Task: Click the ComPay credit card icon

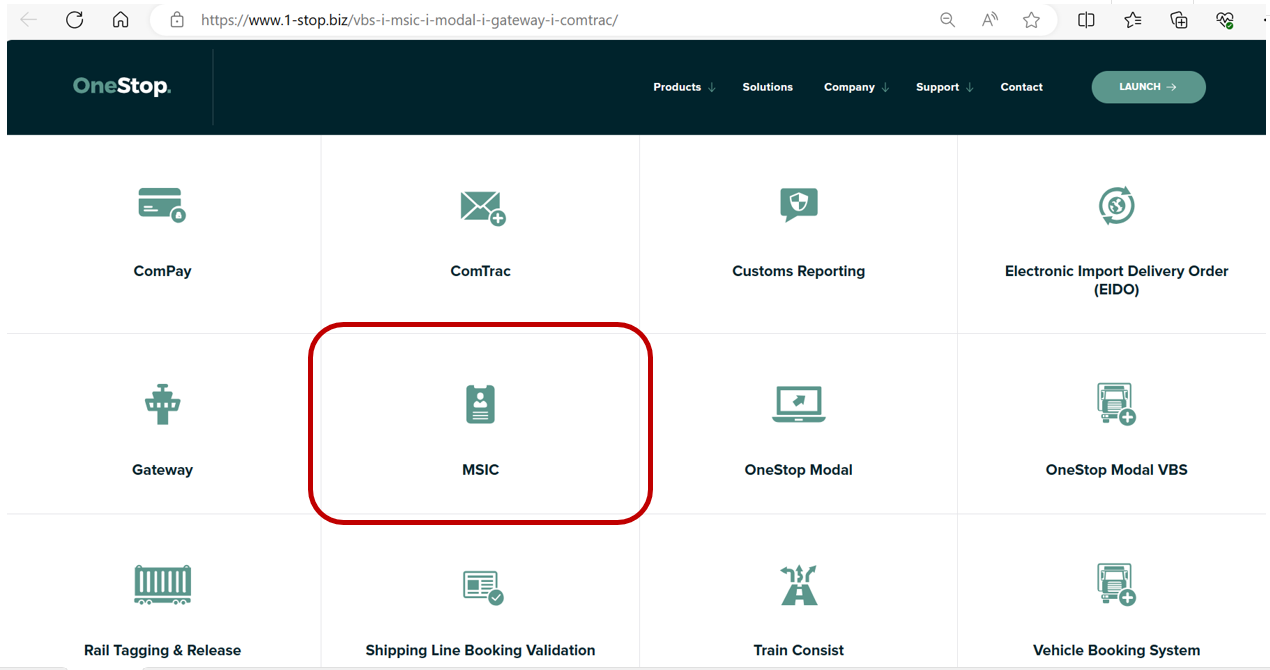Action: point(162,205)
